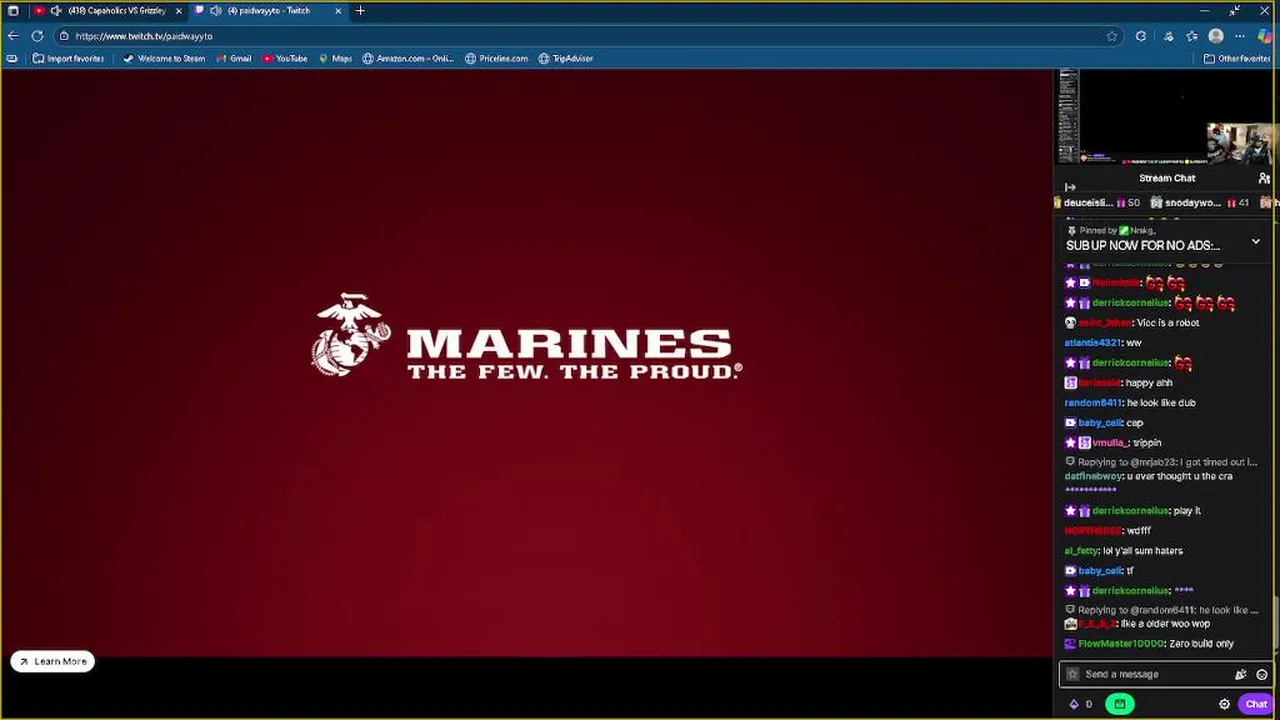Open the emote picker smiley icon
The height and width of the screenshot is (720, 1280).
pyautogui.click(x=1262, y=674)
